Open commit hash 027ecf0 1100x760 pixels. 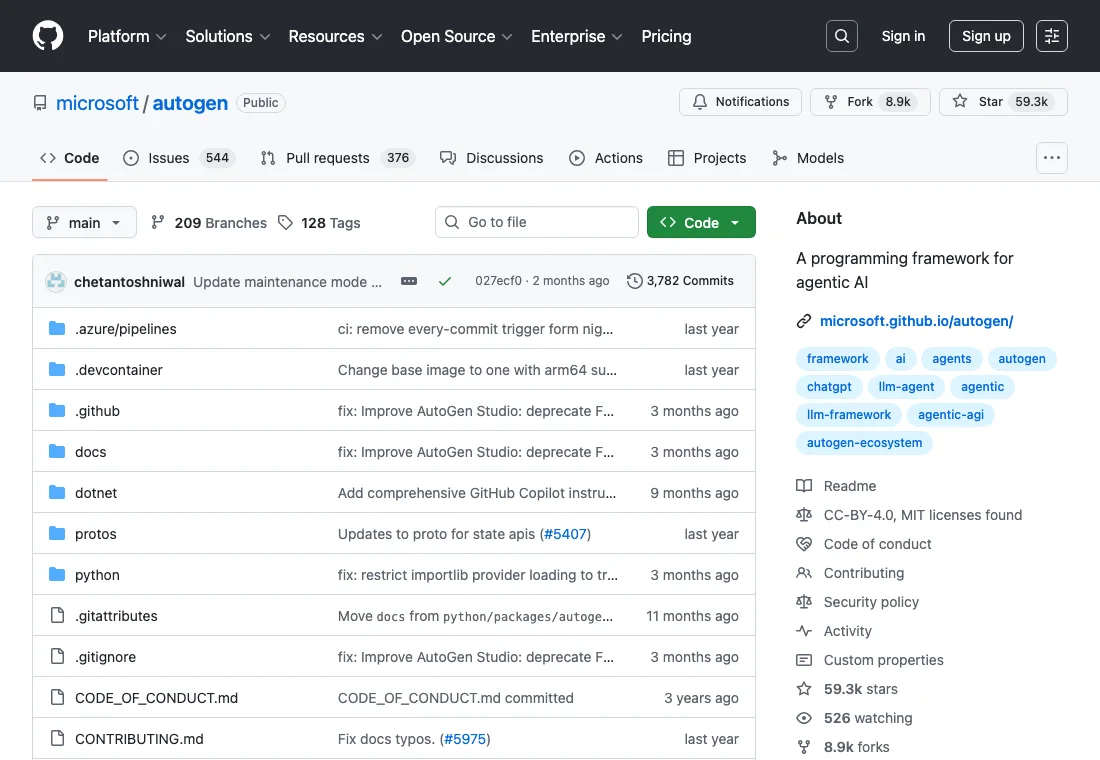pyautogui.click(x=498, y=281)
